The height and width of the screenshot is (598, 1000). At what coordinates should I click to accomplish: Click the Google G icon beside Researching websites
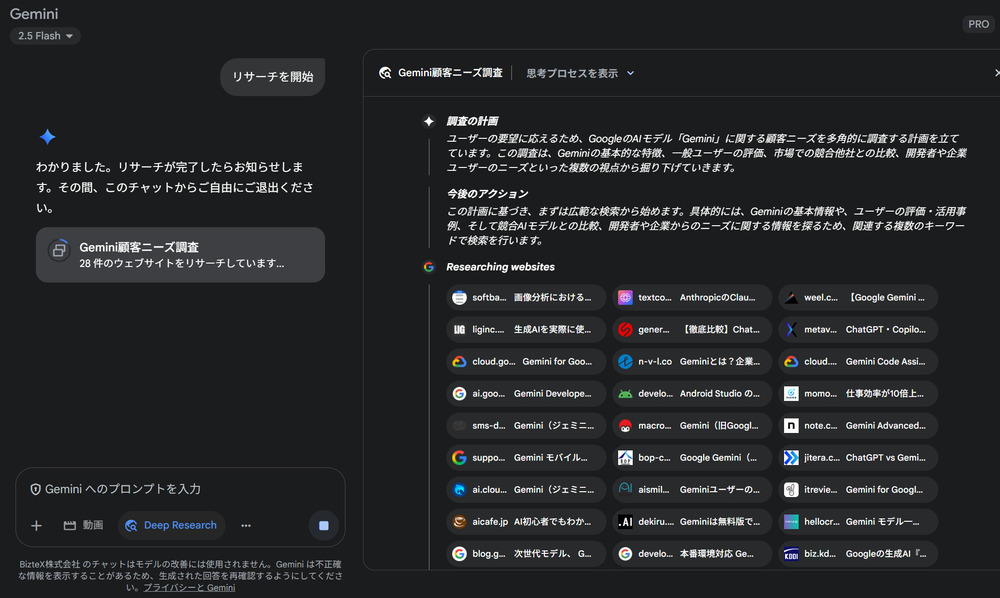click(429, 267)
